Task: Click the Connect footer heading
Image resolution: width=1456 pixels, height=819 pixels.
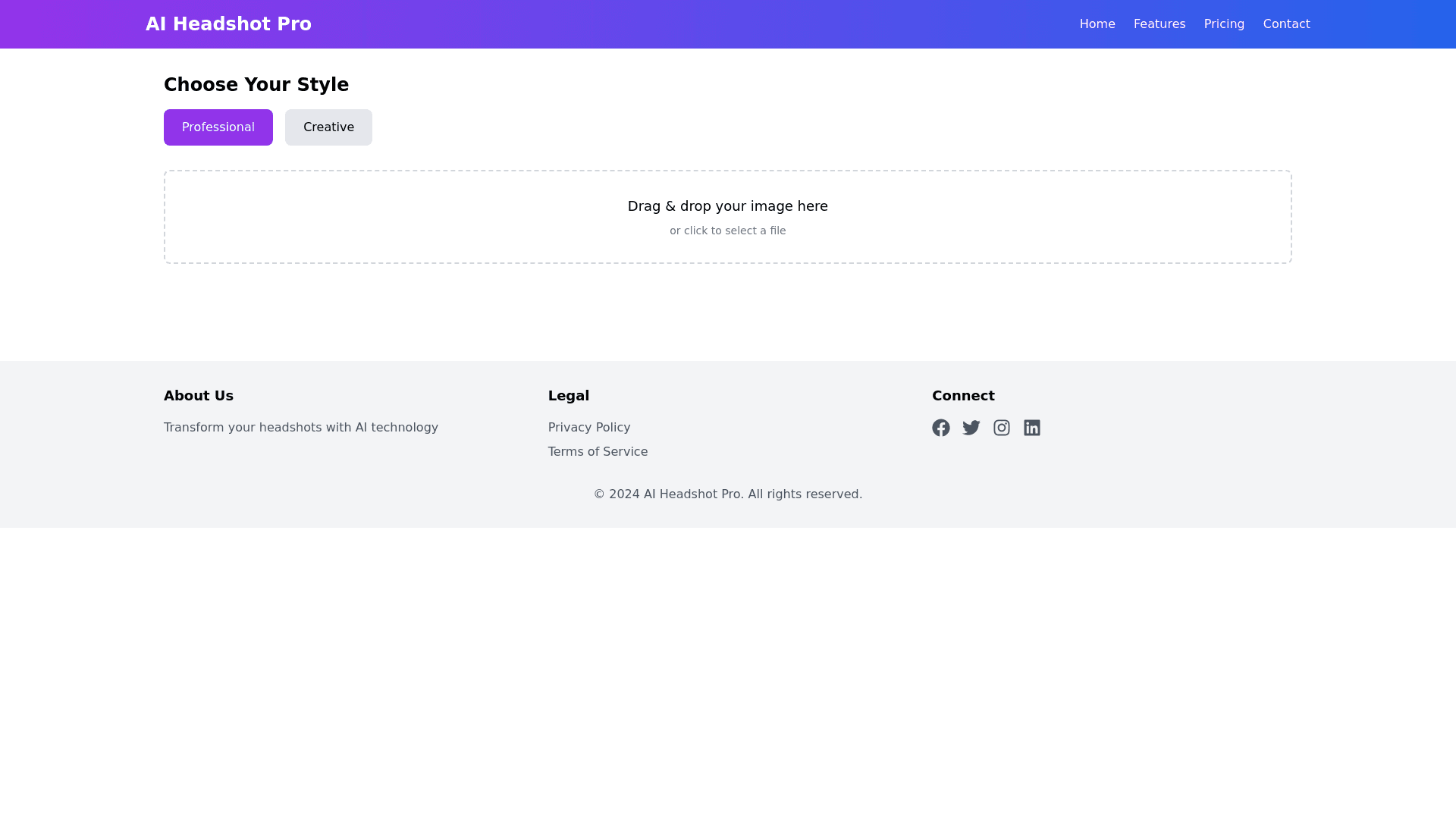Action: click(962, 396)
